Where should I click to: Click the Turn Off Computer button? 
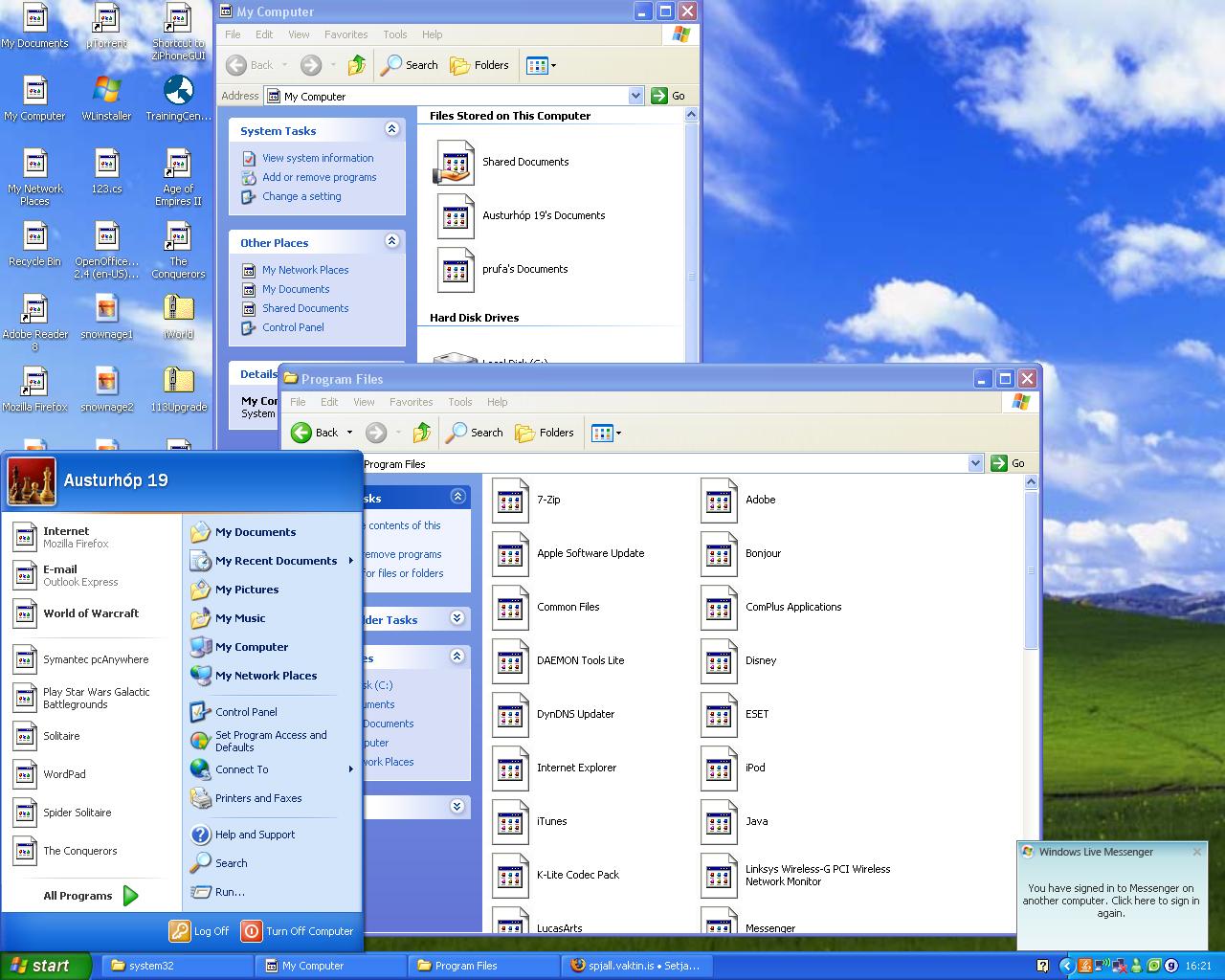(298, 930)
